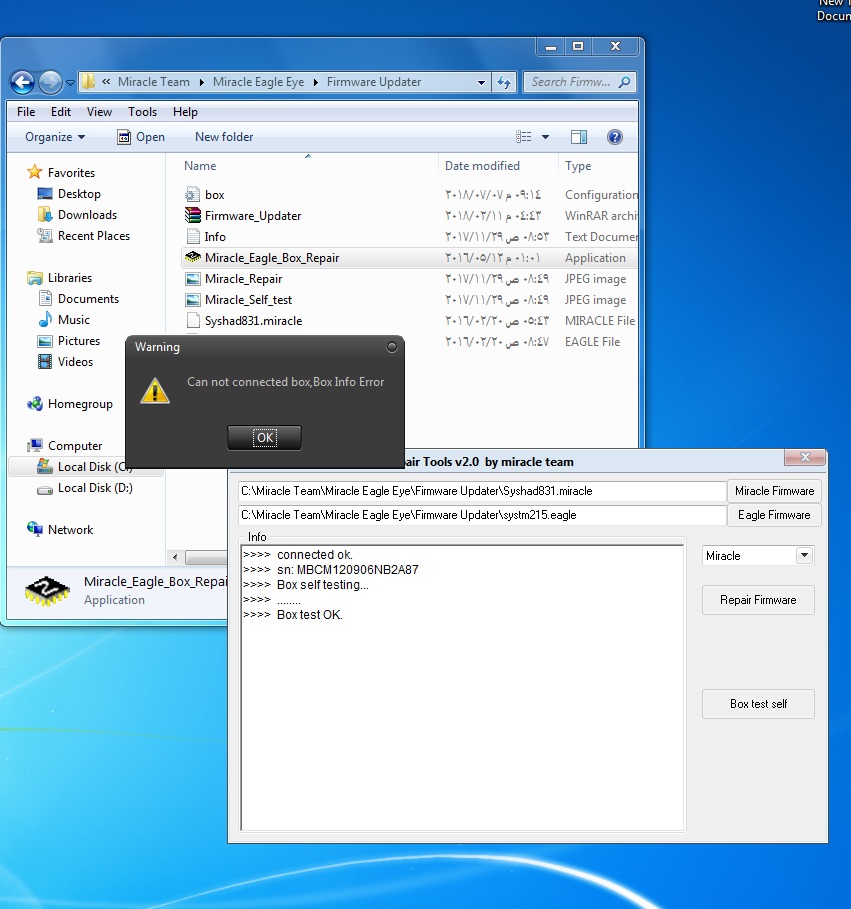
Task: Expand the Organize dropdown
Action: point(55,137)
